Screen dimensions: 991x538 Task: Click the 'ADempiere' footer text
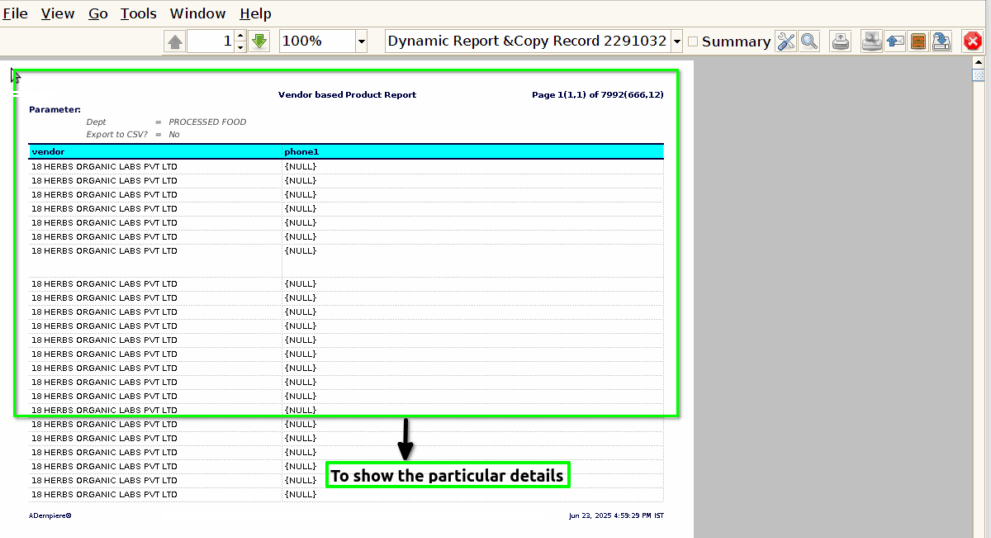pos(50,516)
